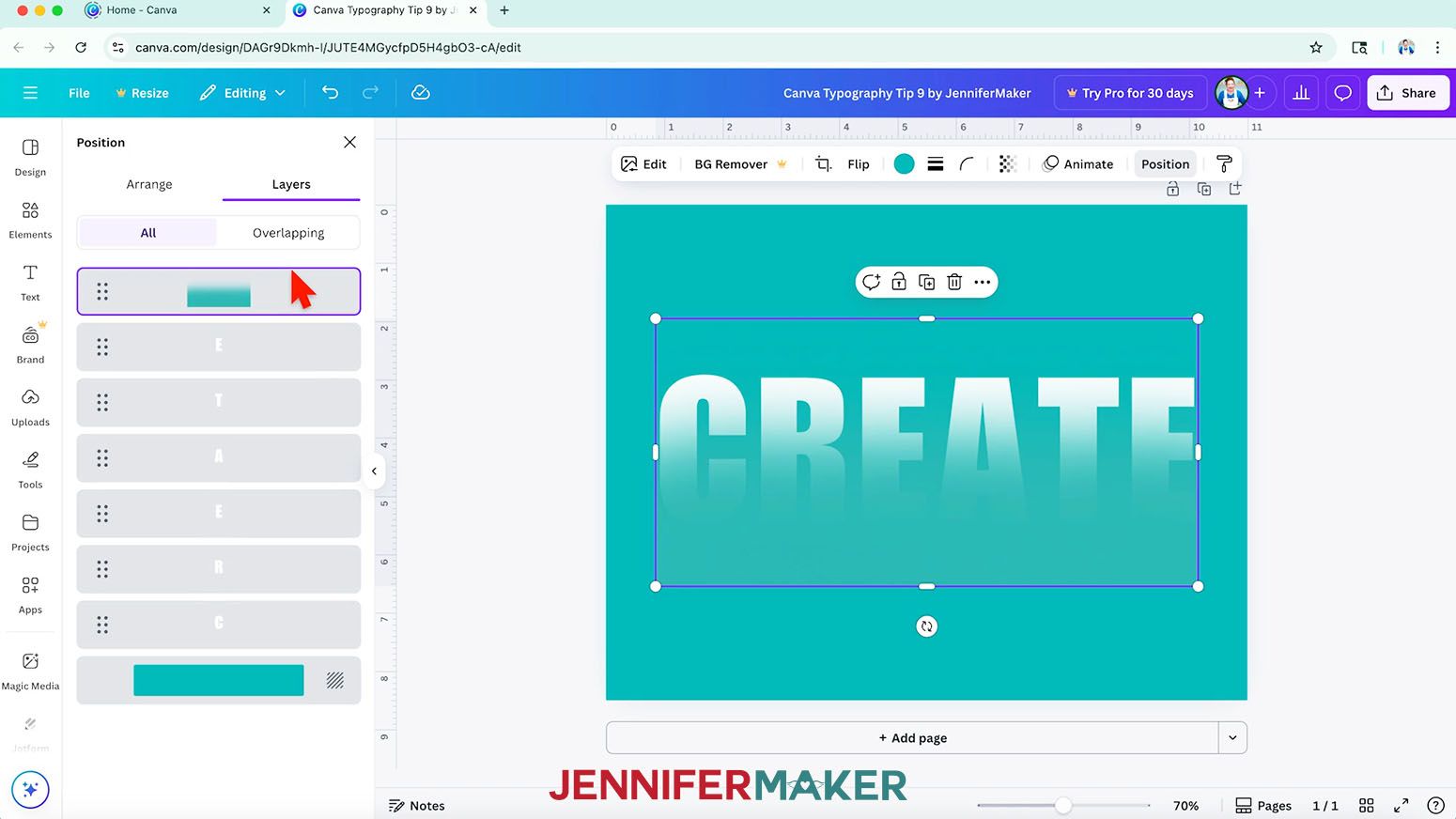Open the Uploads sidebar panel
Screen dimensions: 1456x819
point(30,407)
